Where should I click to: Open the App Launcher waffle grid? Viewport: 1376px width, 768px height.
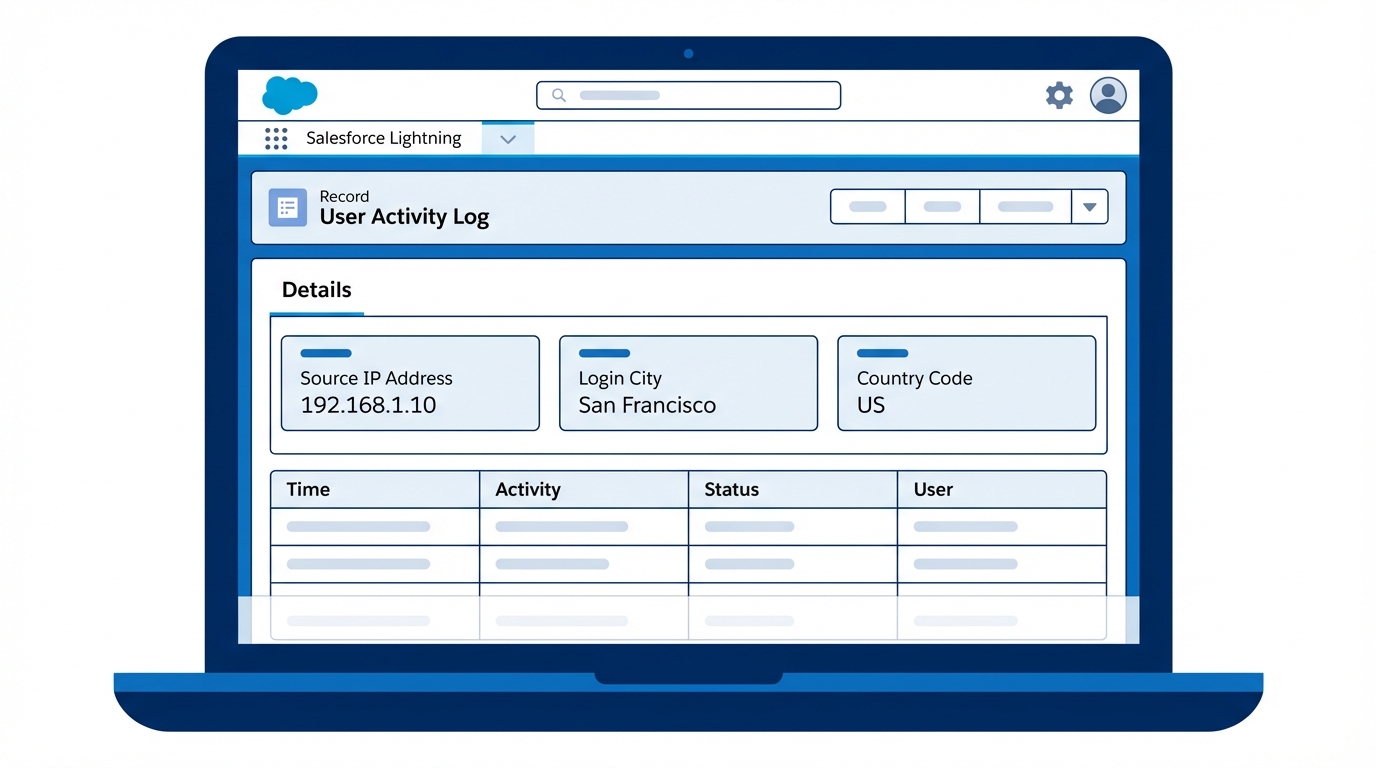point(276,138)
